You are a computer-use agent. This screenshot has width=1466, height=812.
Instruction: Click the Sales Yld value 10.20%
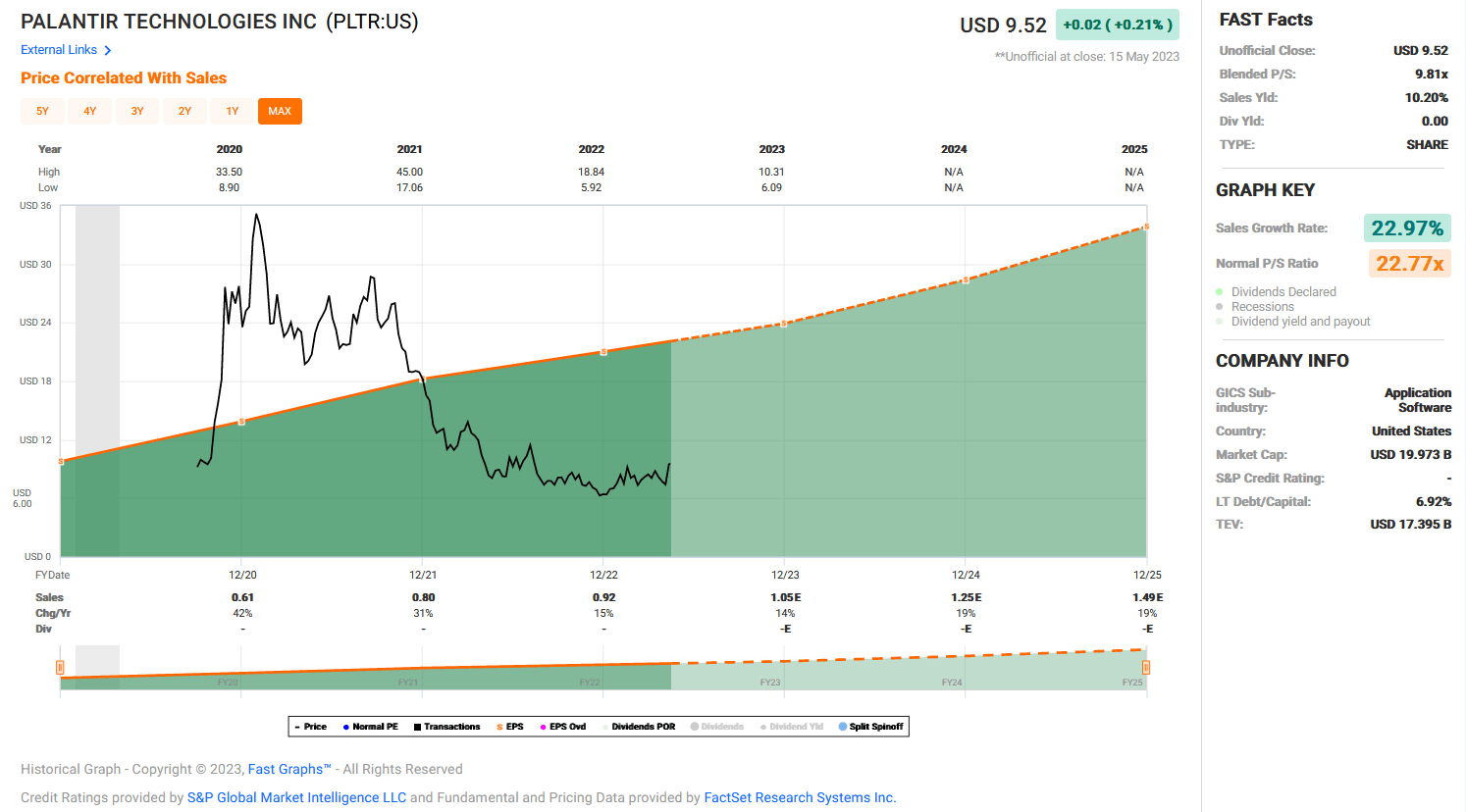(x=1426, y=98)
